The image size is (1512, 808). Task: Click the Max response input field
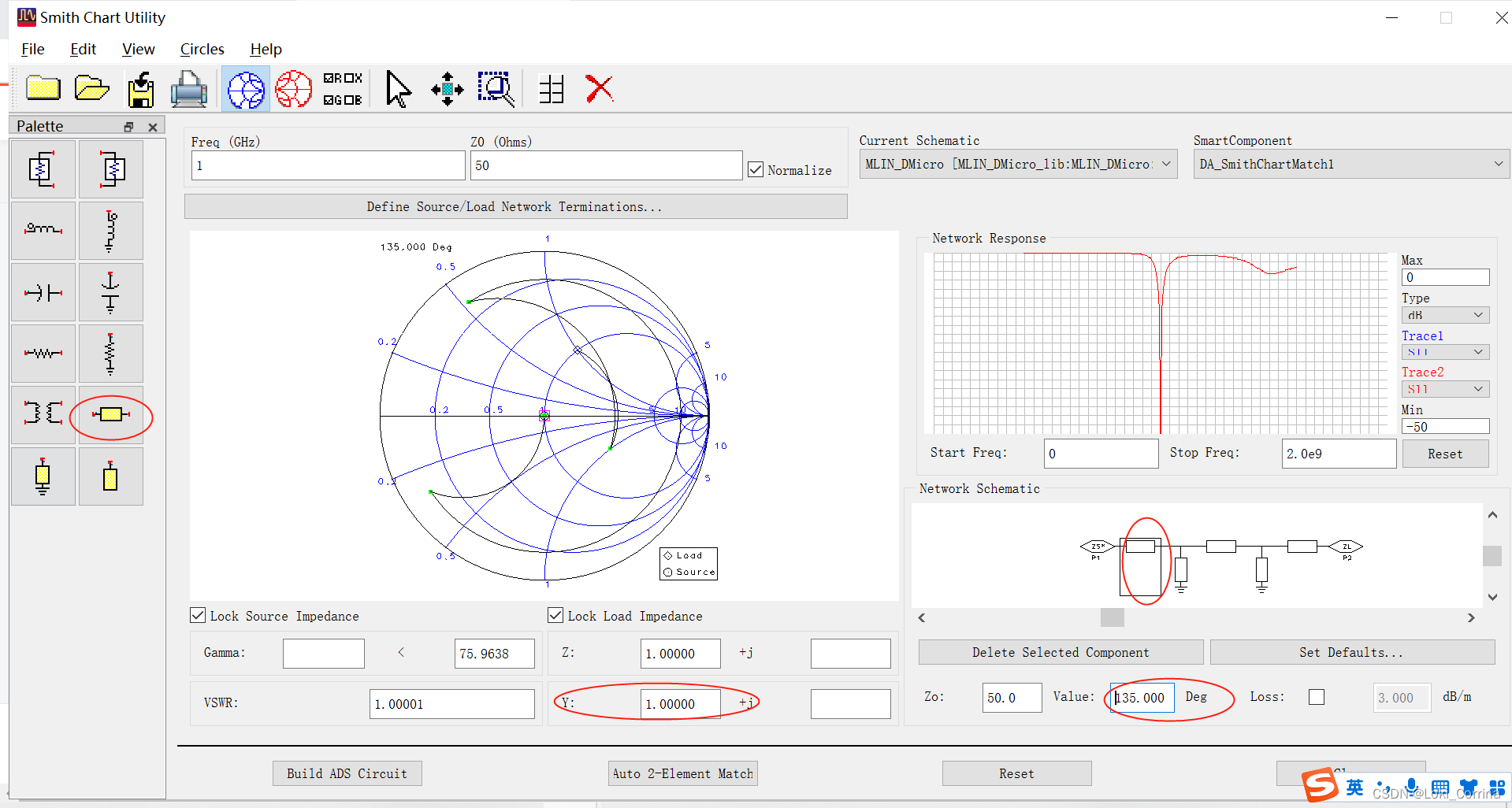(1445, 277)
